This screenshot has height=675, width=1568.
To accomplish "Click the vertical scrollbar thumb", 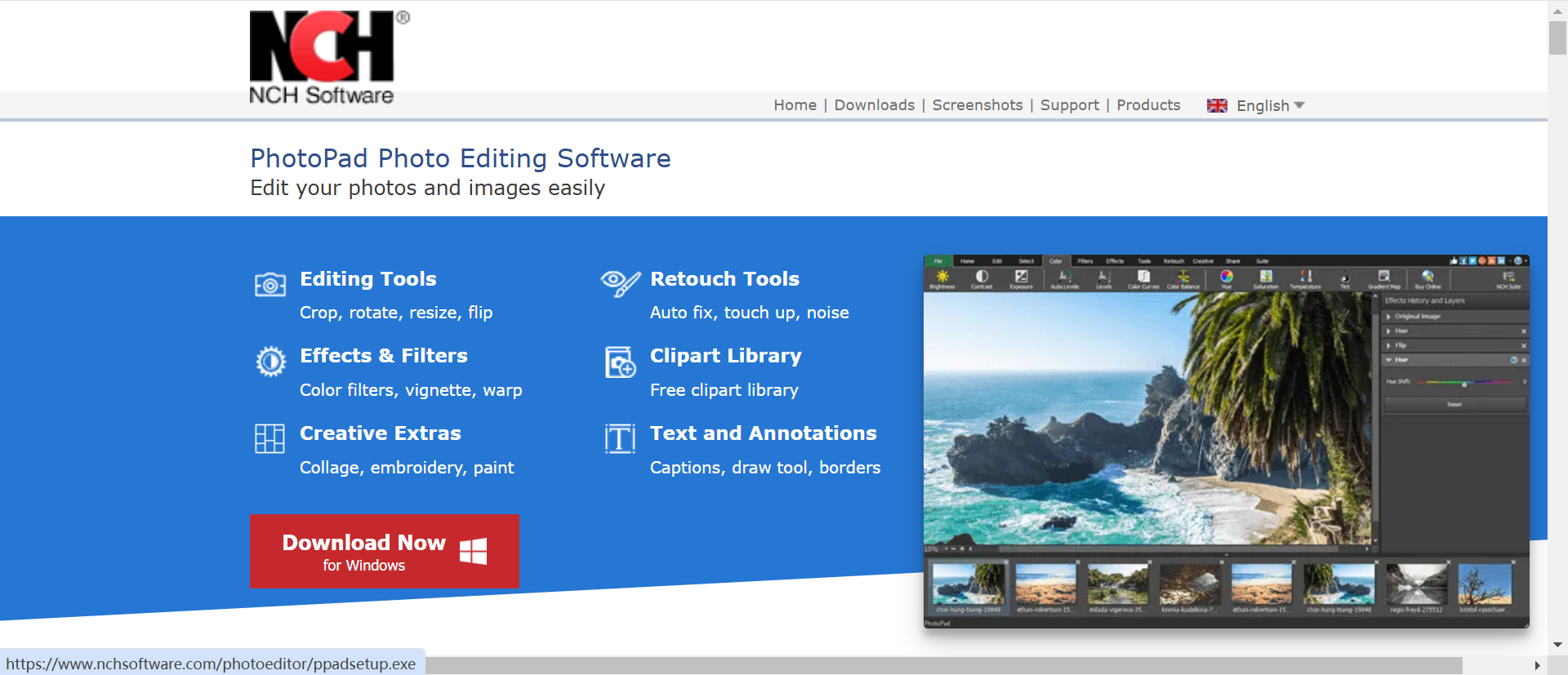I will (x=1557, y=38).
